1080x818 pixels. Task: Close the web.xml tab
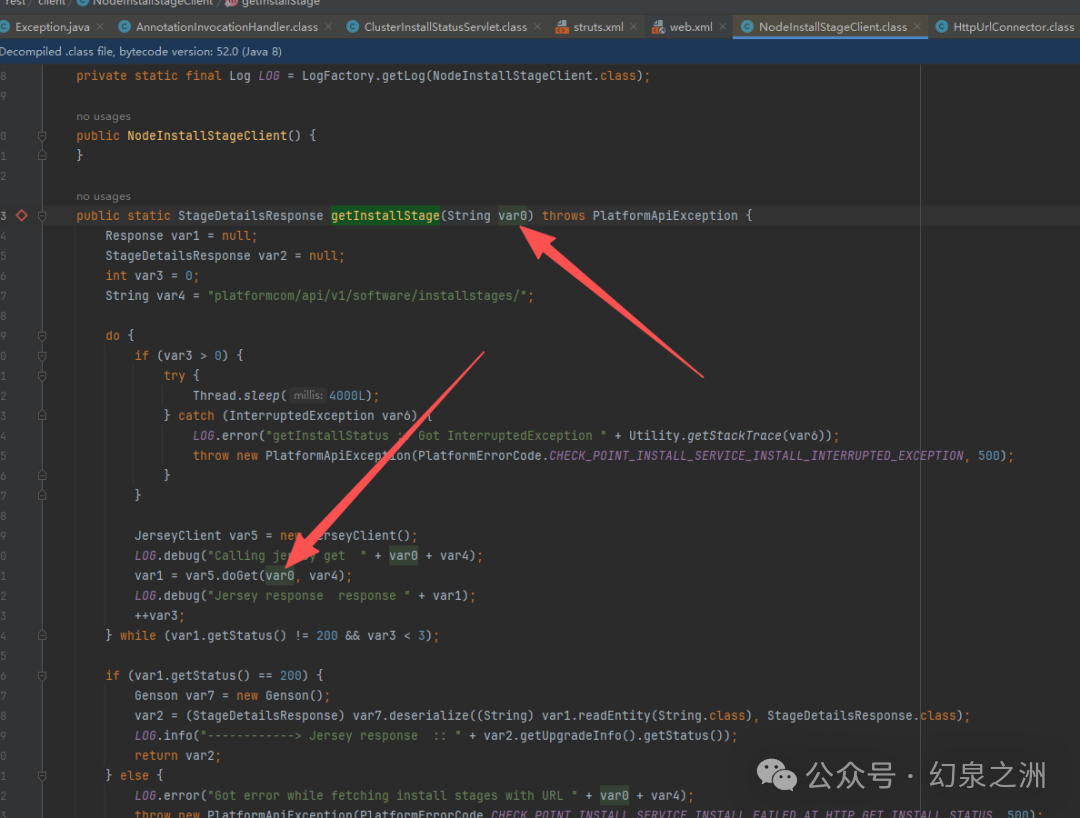(x=723, y=27)
